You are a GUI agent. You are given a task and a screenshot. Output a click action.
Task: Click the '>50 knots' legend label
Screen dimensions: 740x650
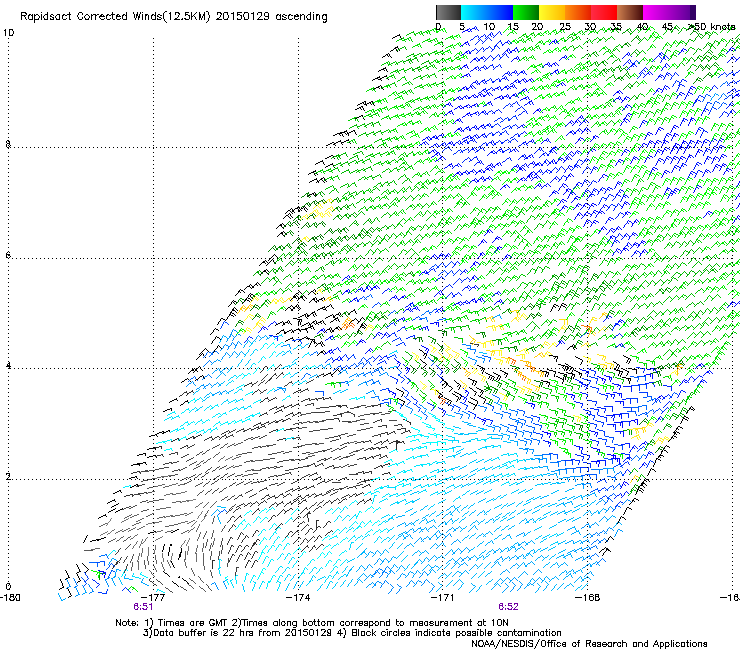point(713,27)
